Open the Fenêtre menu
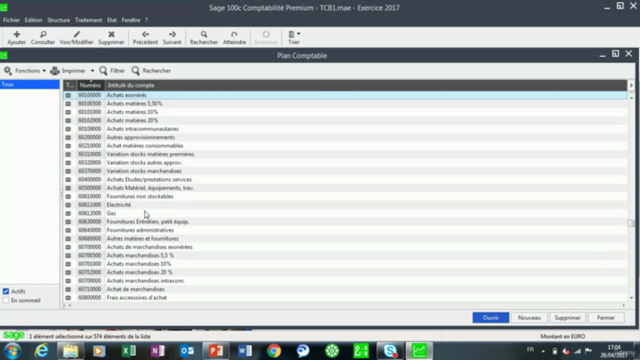The image size is (640, 360). [x=131, y=20]
